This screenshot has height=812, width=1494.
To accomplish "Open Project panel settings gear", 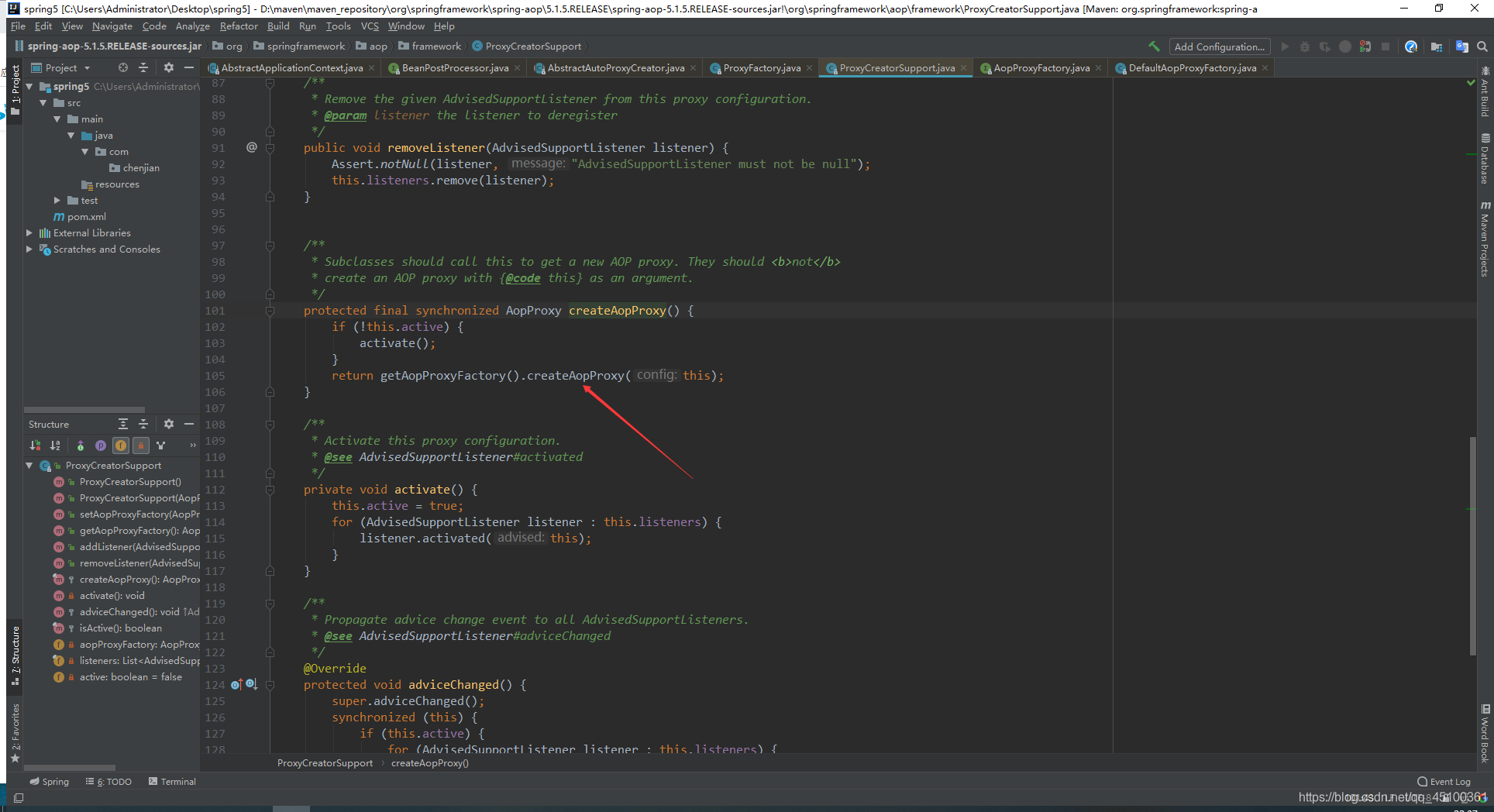I will tap(169, 67).
